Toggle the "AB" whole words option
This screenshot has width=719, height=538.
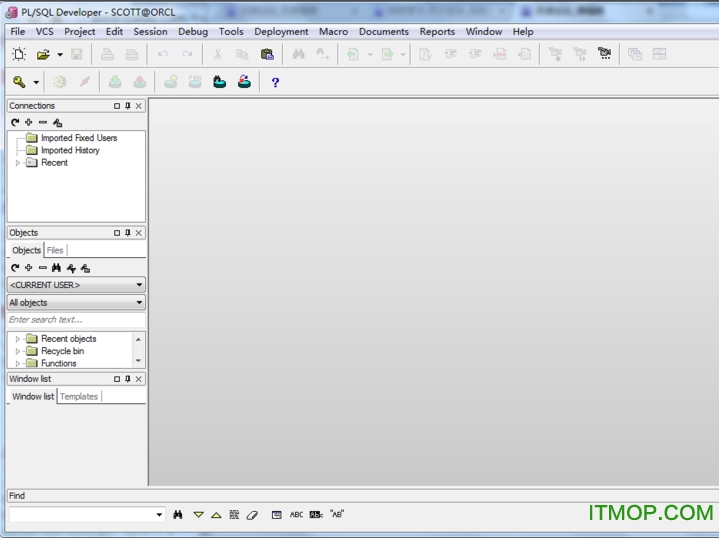337,514
